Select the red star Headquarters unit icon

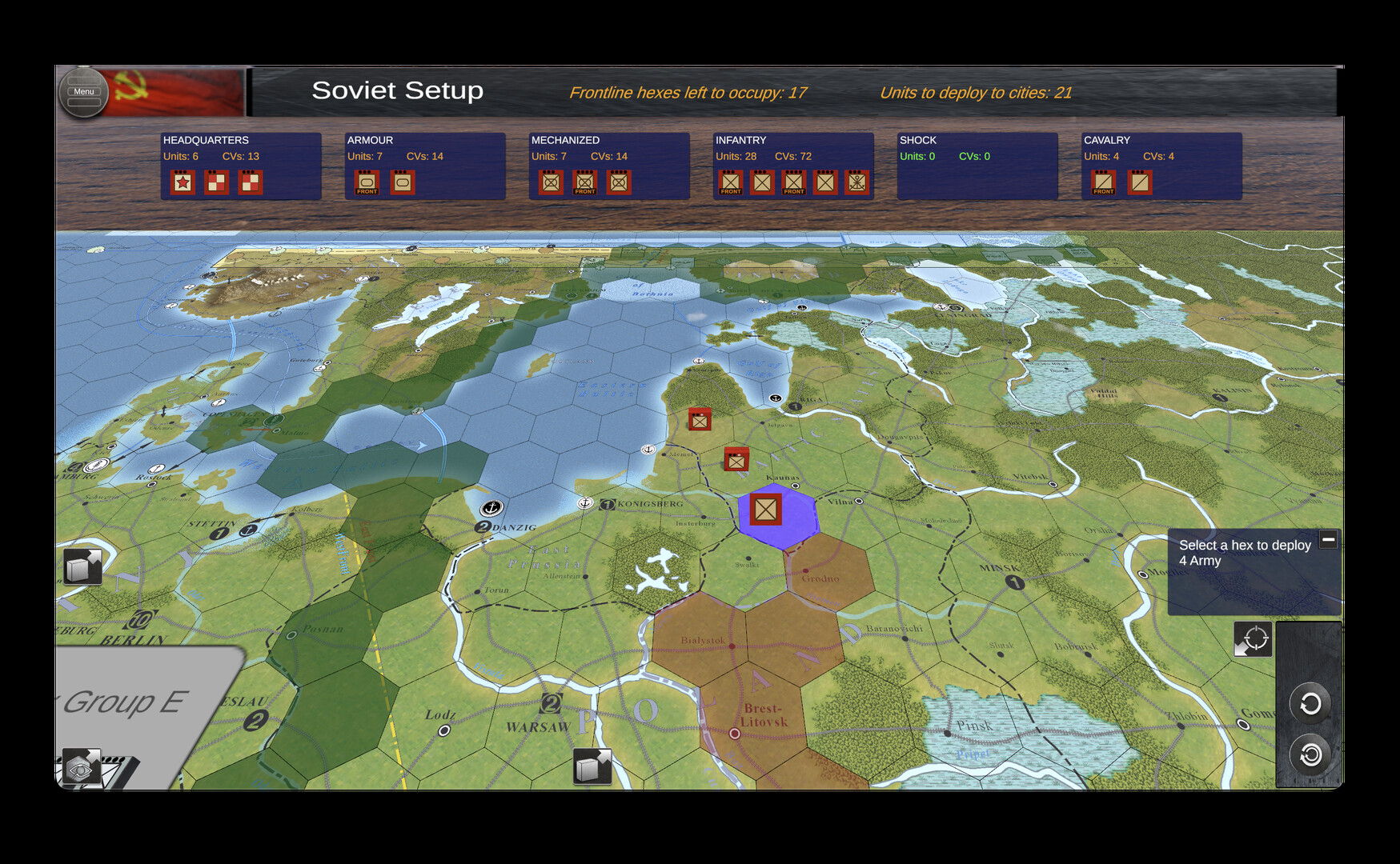pyautogui.click(x=183, y=182)
